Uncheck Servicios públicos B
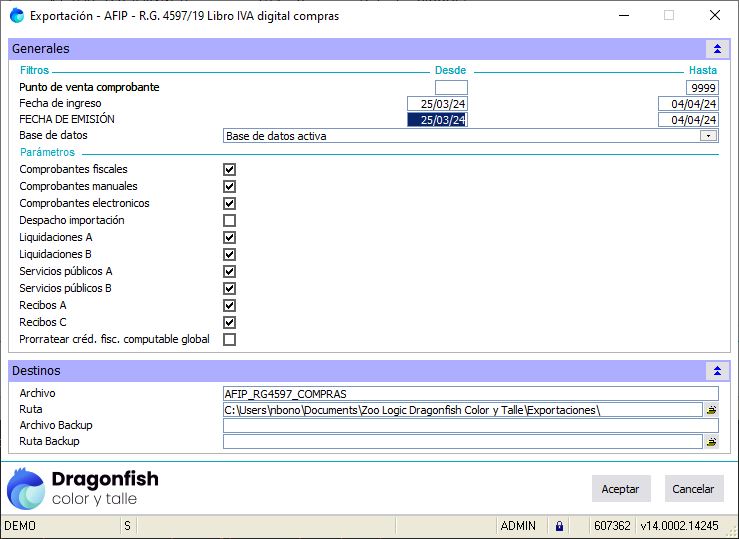The width and height of the screenshot is (739, 539). 230,288
